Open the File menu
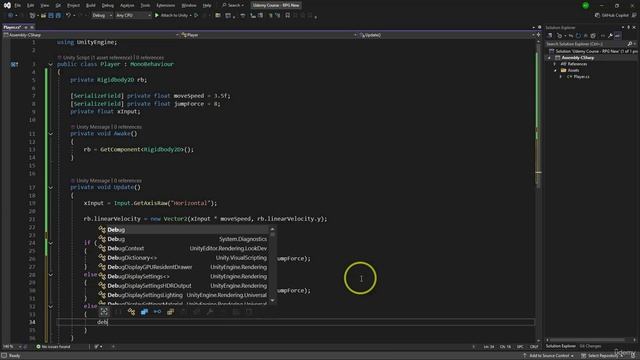This screenshot has height=360, width=640. click(18, 5)
